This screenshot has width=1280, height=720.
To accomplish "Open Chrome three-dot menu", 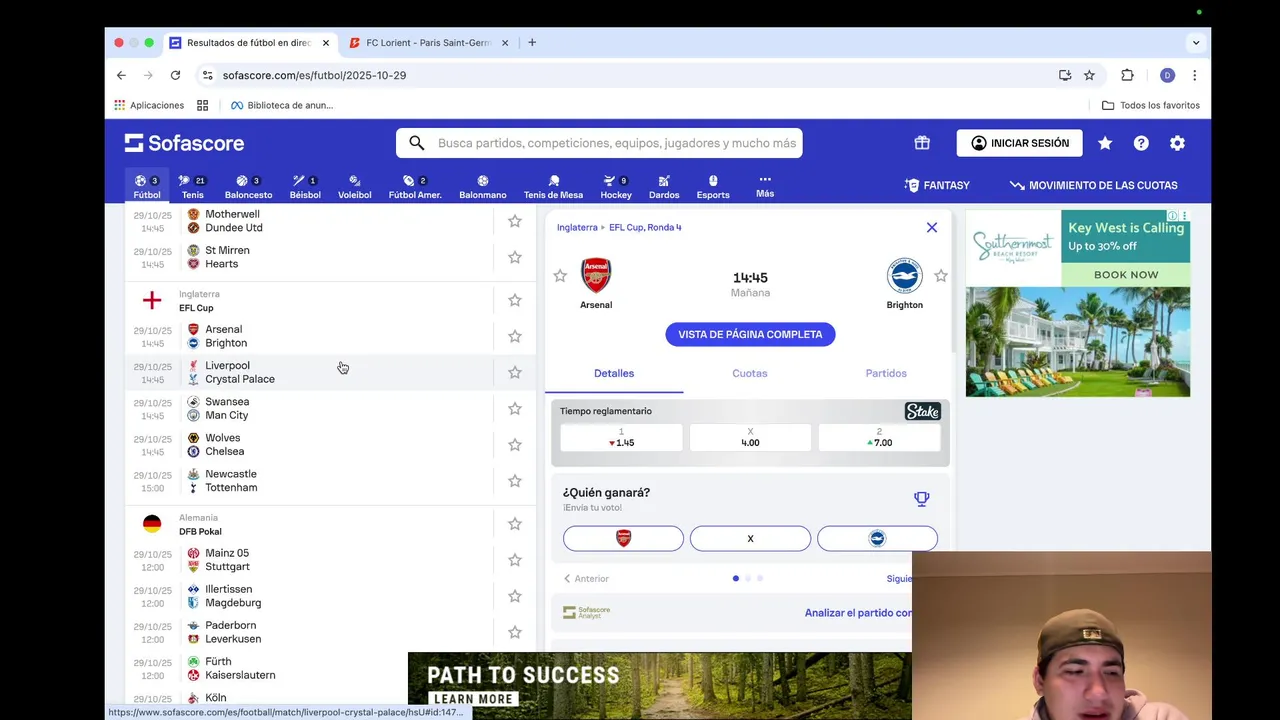I will point(1194,75).
